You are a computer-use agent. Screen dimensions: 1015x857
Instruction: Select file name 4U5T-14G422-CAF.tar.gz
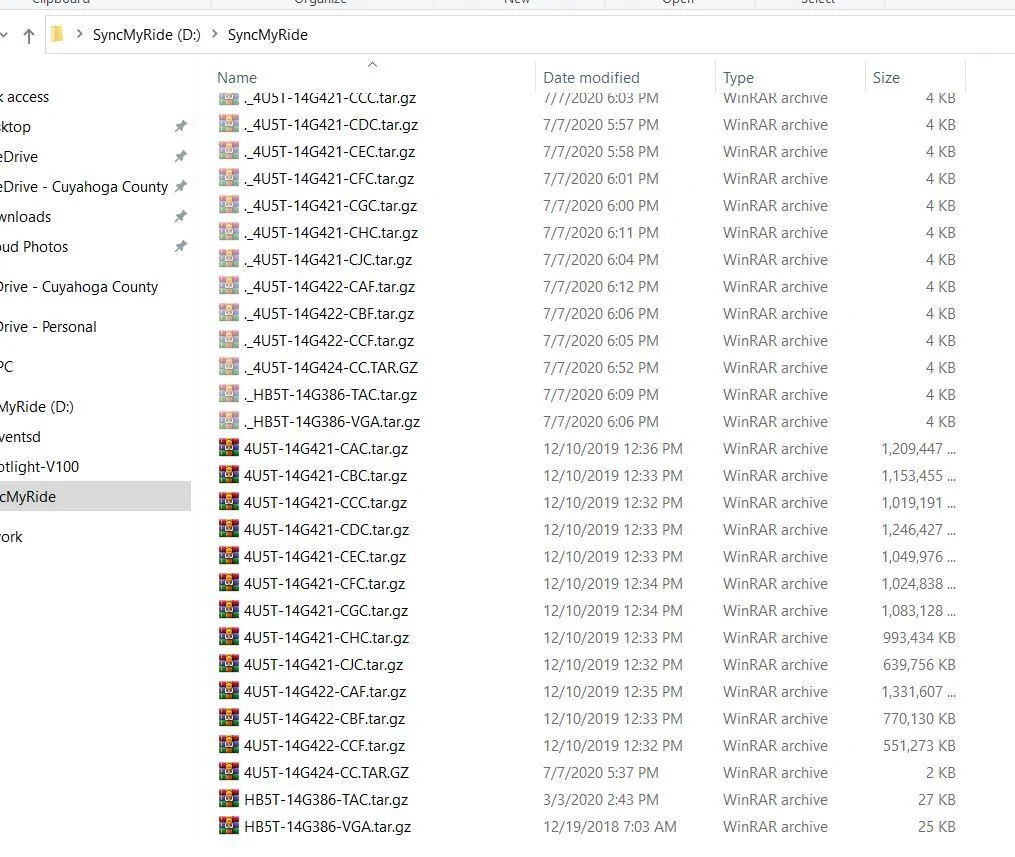point(325,692)
